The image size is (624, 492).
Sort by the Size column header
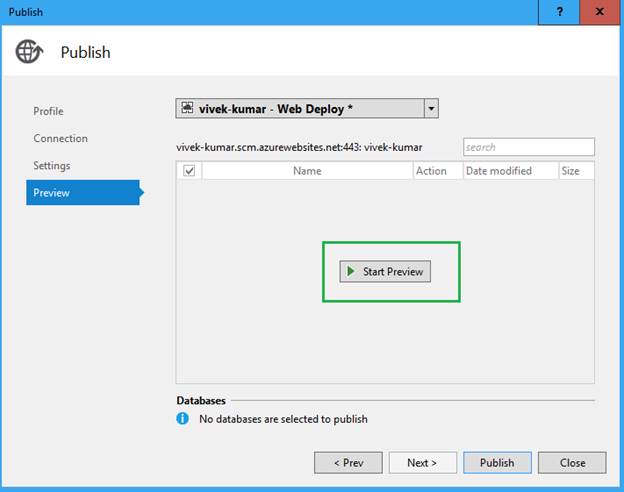[576, 171]
